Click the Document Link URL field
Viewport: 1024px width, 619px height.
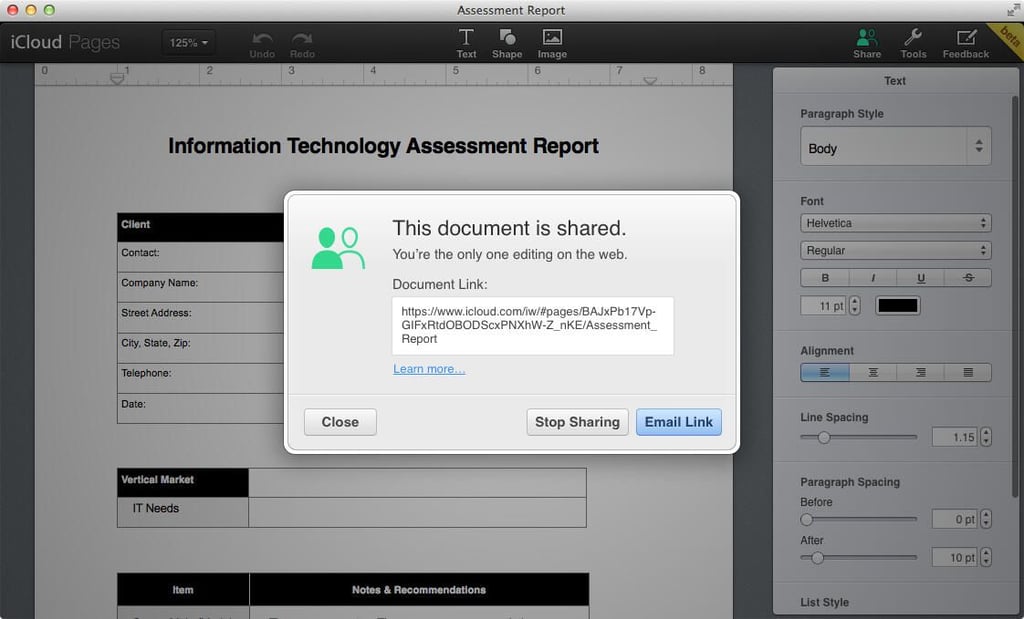(x=532, y=326)
